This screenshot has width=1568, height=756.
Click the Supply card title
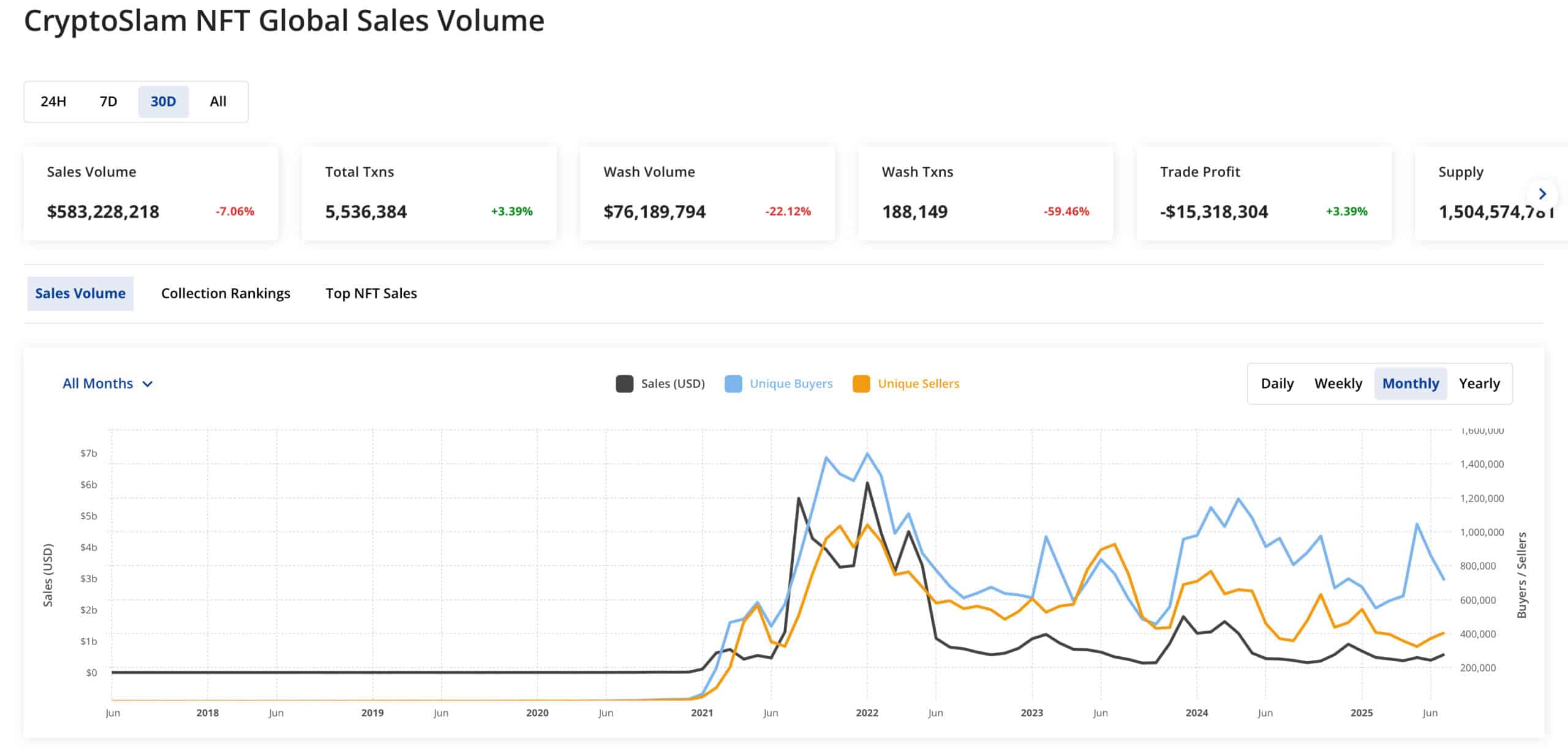(x=1461, y=172)
